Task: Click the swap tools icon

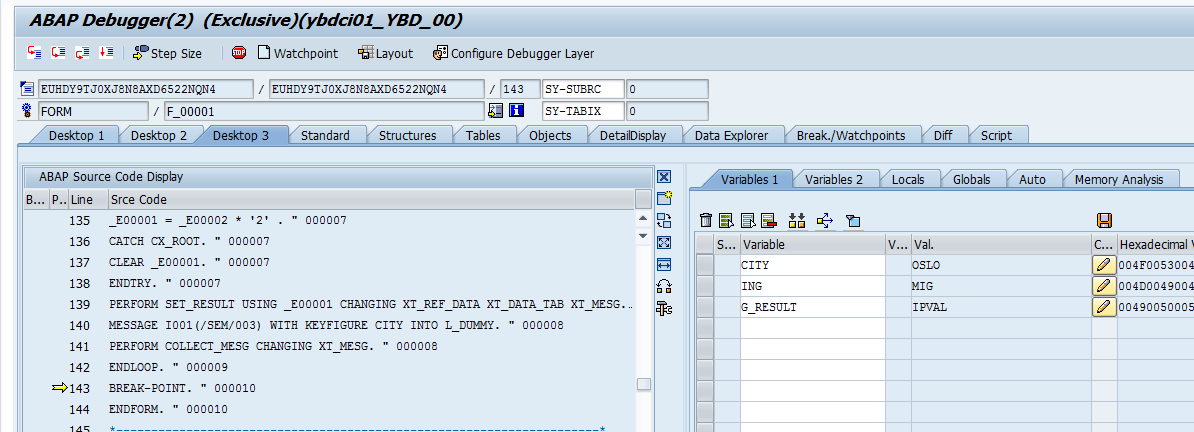Action: 664,286
